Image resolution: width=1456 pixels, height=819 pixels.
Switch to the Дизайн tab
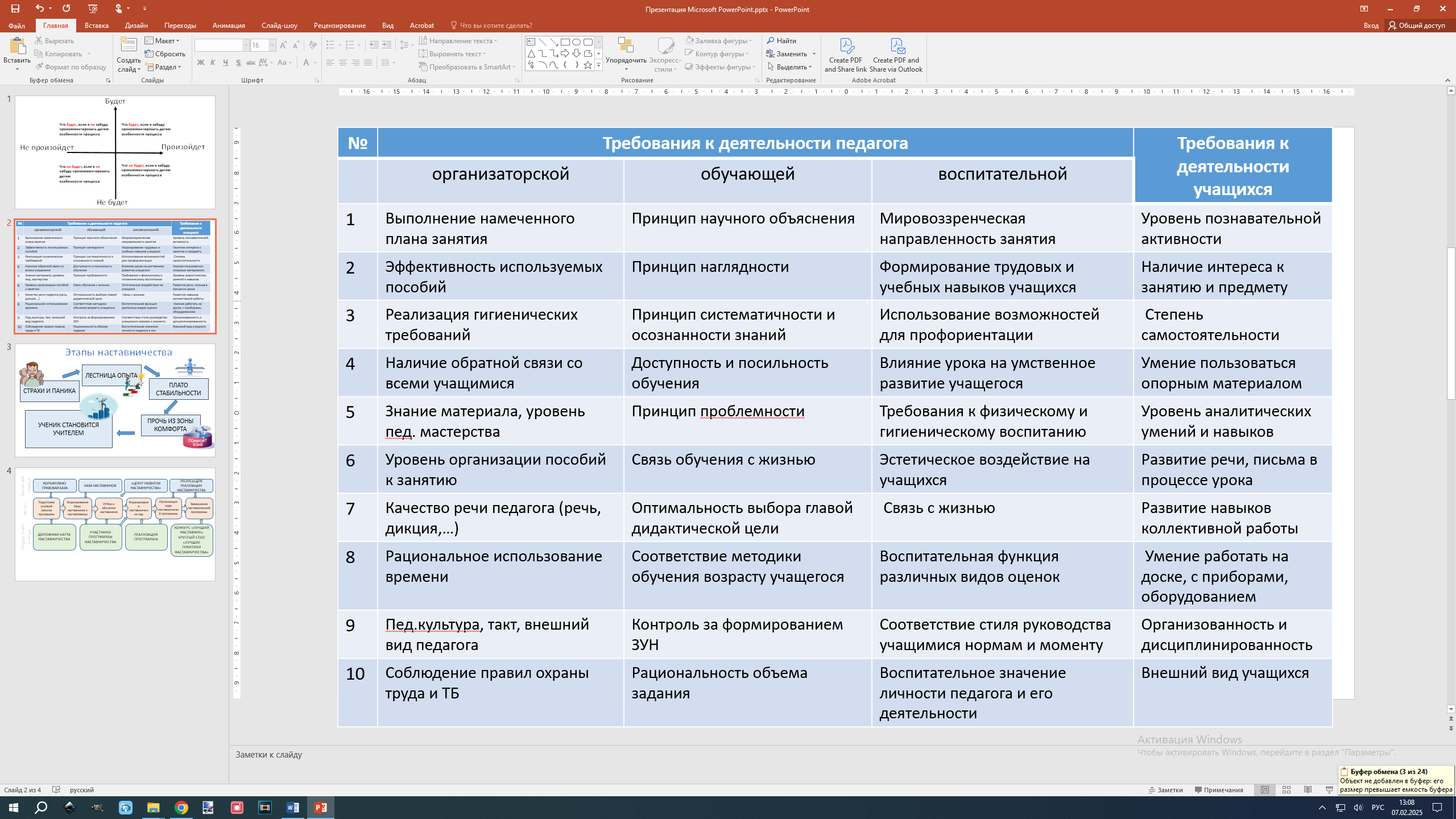click(x=136, y=25)
